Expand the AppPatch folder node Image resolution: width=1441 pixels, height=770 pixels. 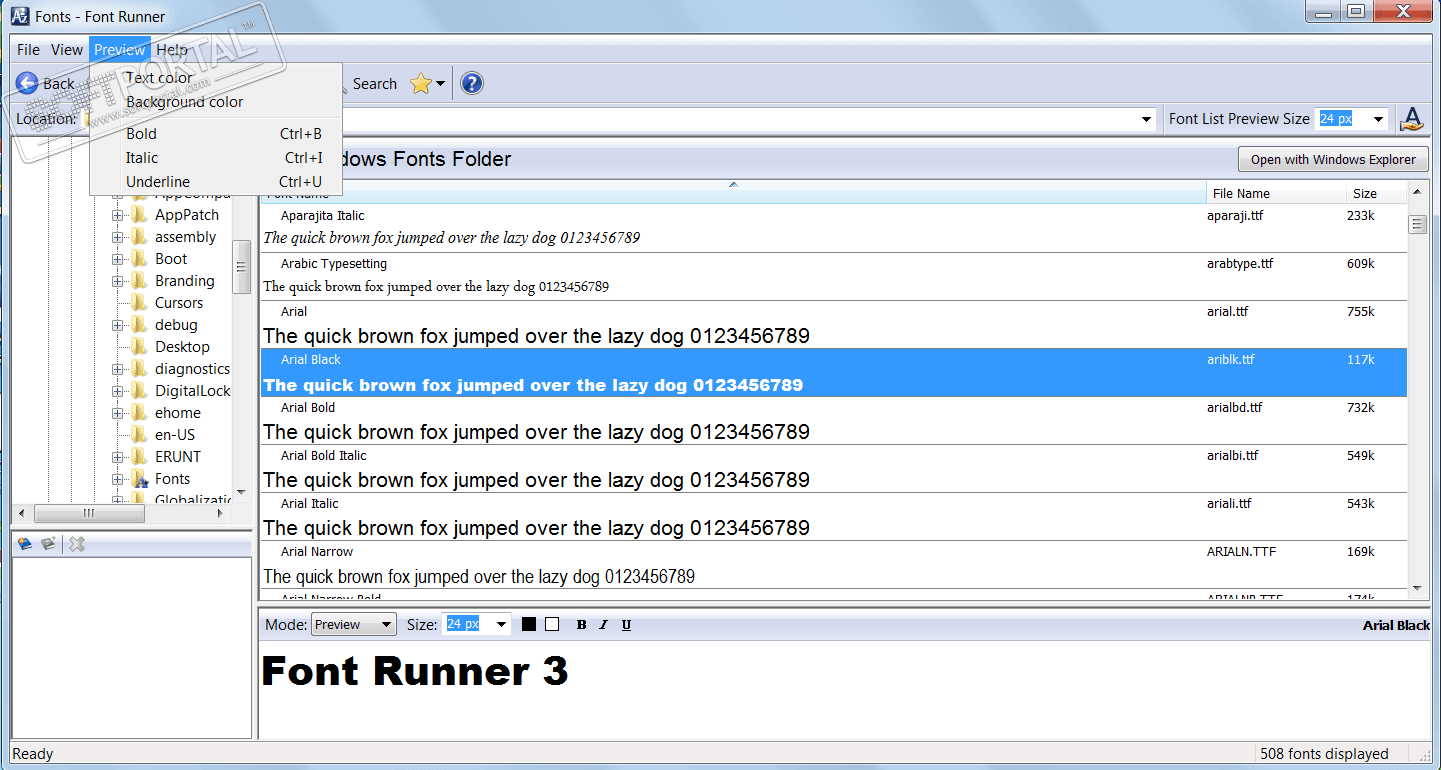(x=117, y=215)
